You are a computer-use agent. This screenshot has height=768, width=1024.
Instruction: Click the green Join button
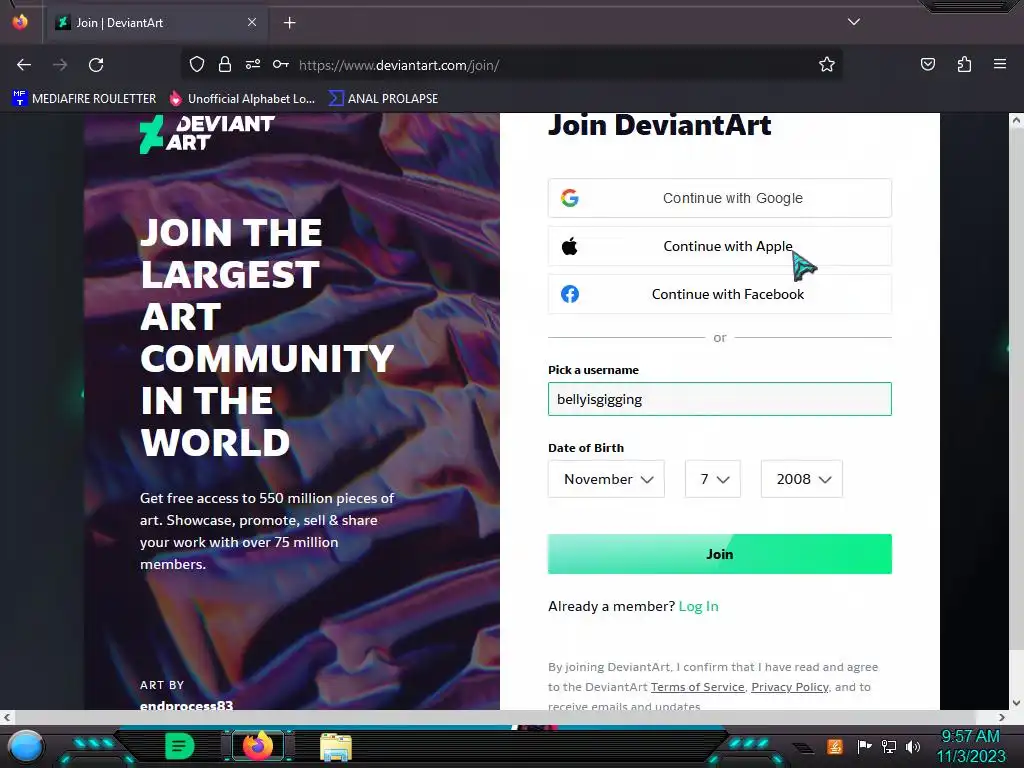click(720, 554)
